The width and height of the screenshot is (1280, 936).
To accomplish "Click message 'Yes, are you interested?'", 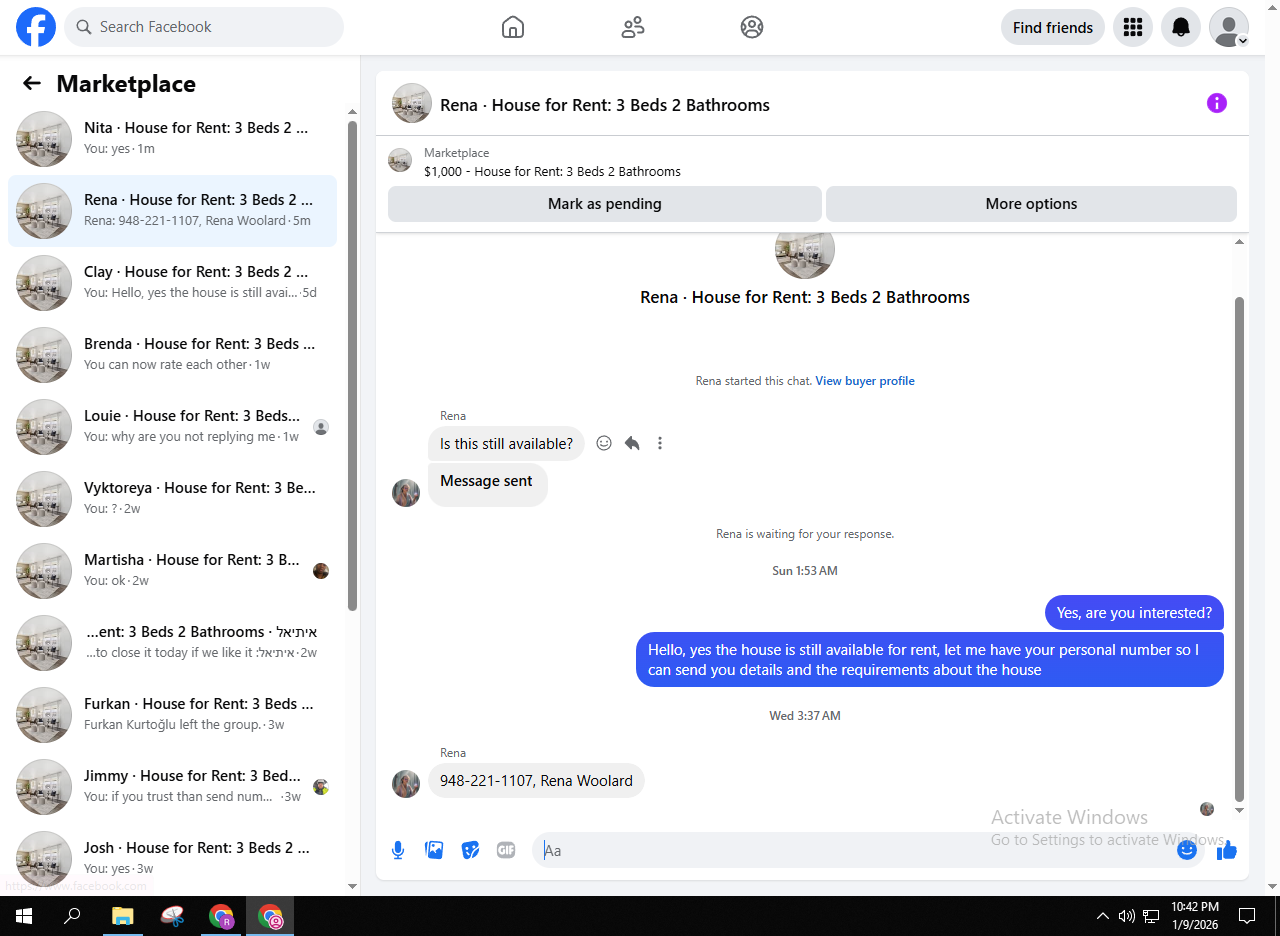I will point(1134,613).
